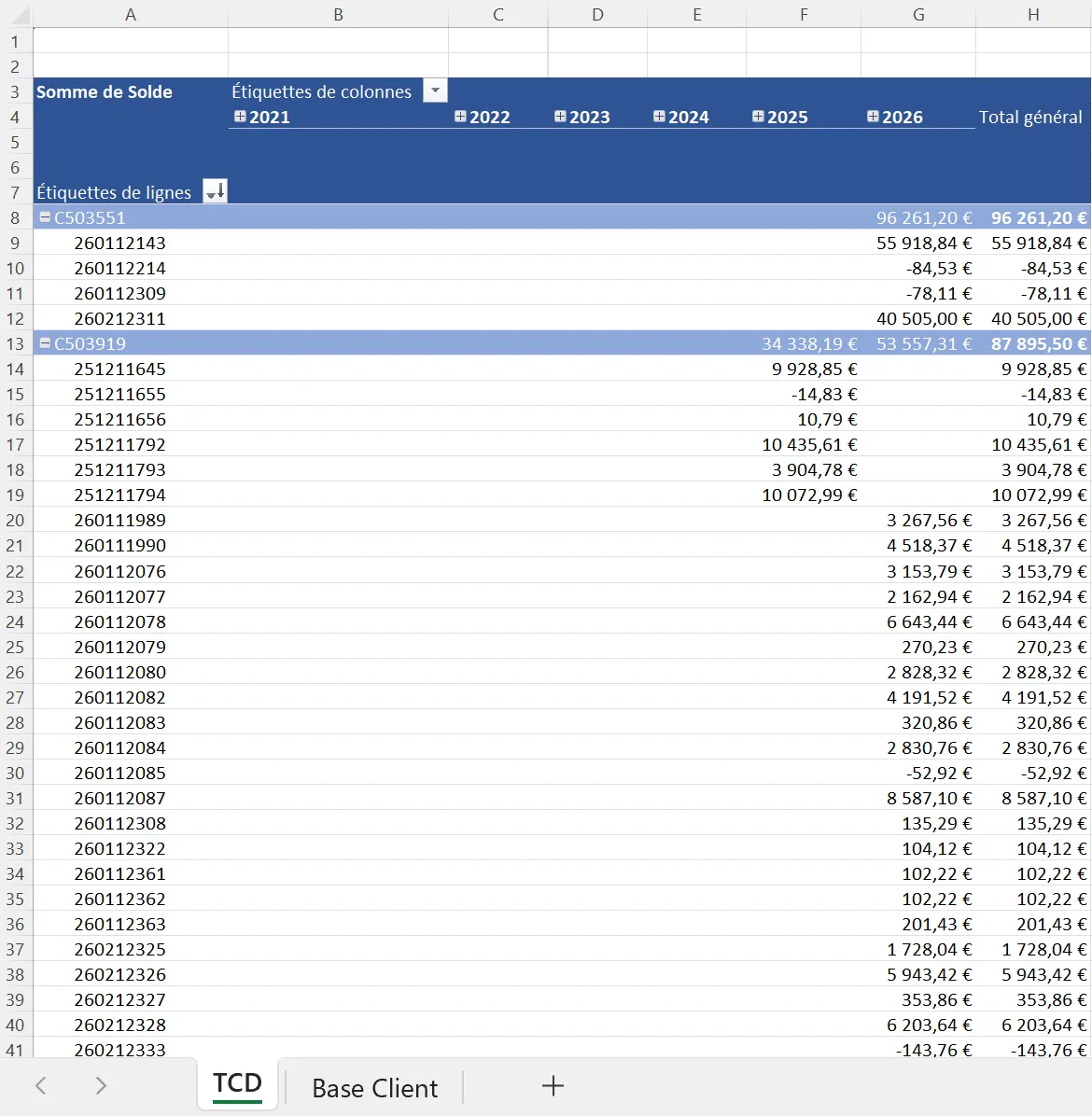This screenshot has height=1116, width=1092.
Task: Add a new sheet with plus icon
Action: [553, 1085]
